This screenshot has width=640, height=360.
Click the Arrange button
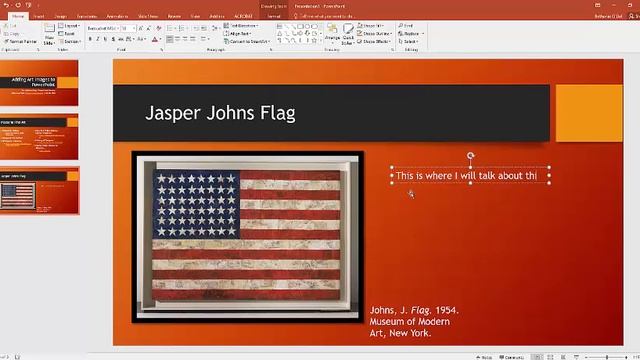click(332, 33)
